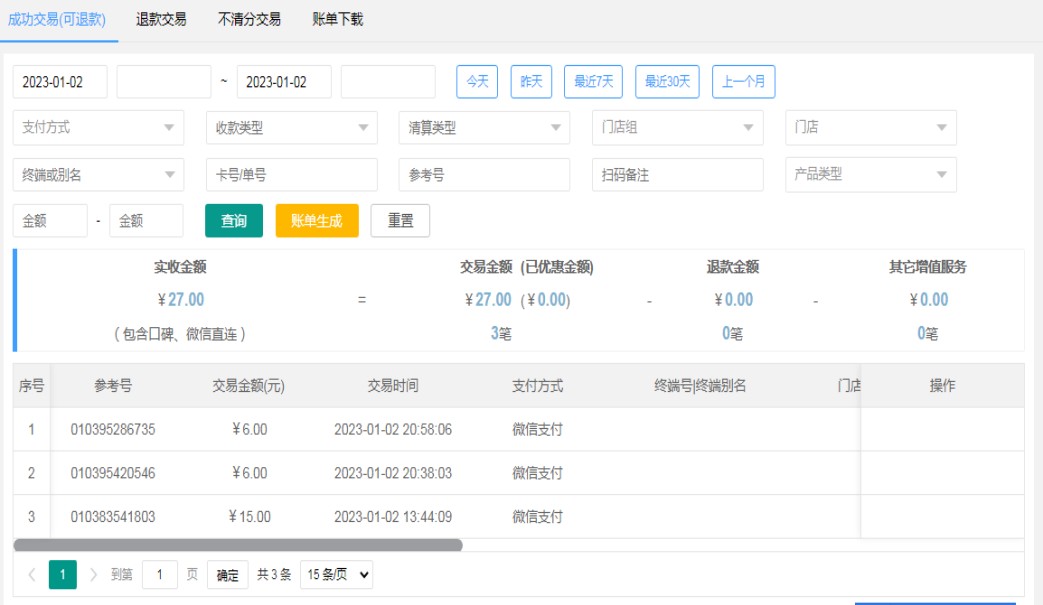Image resolution: width=1043 pixels, height=605 pixels.
Task: Click the 重置 reset button
Action: pos(400,221)
